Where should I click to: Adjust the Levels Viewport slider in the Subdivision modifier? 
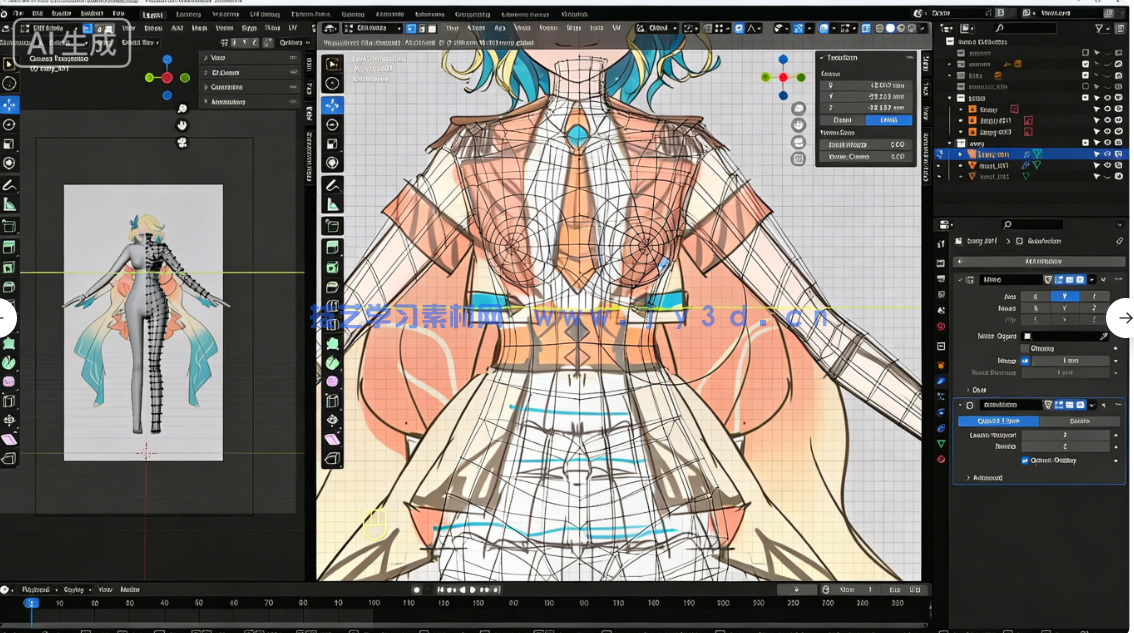(1064, 434)
